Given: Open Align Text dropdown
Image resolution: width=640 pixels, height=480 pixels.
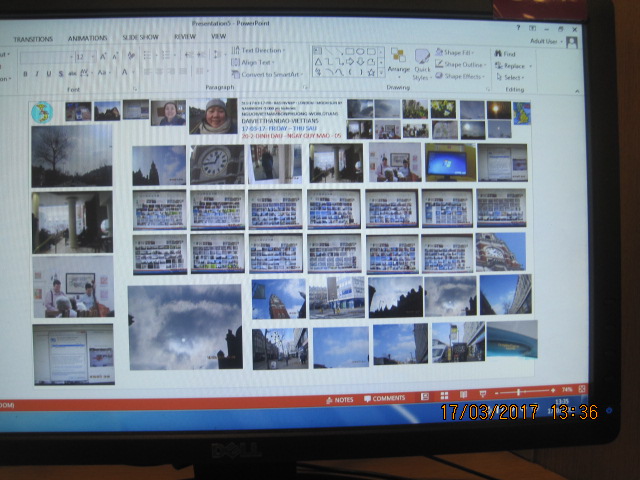Looking at the screenshot, I should (253, 62).
